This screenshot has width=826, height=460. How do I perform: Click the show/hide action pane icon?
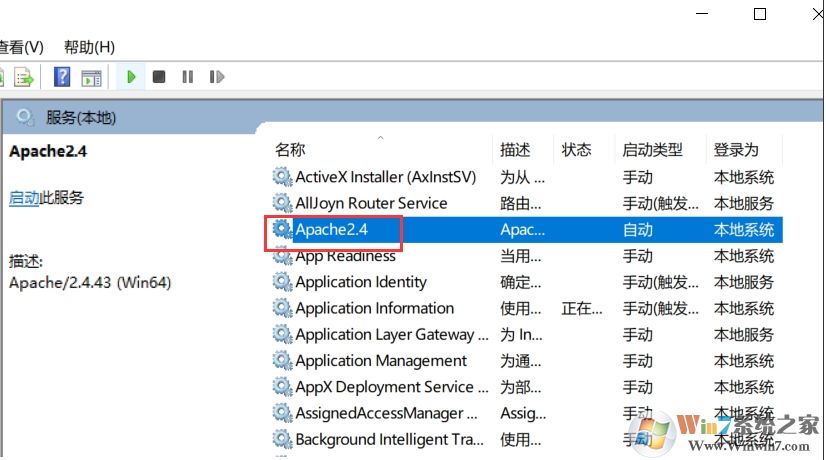[91, 78]
